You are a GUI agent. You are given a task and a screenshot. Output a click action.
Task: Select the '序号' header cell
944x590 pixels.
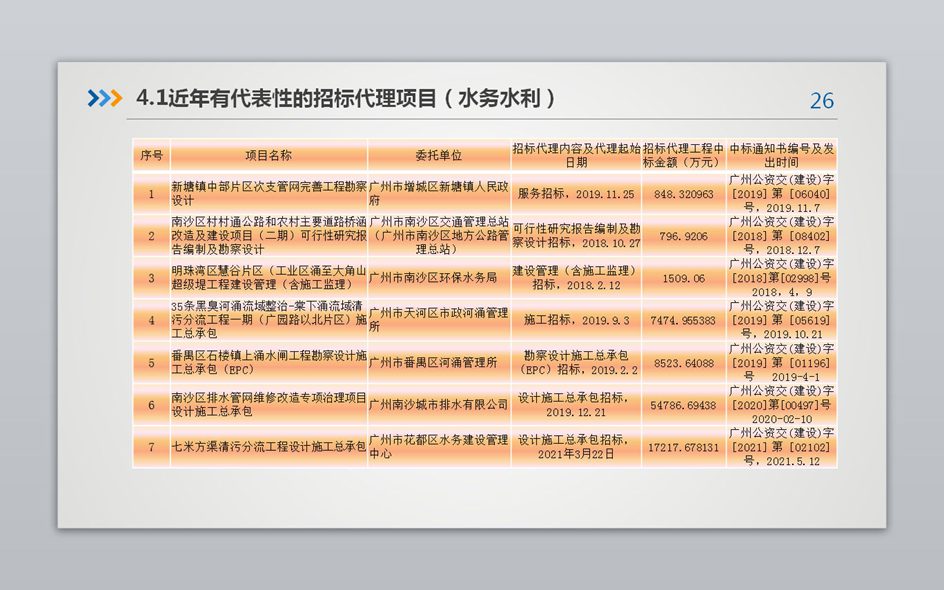click(x=151, y=155)
